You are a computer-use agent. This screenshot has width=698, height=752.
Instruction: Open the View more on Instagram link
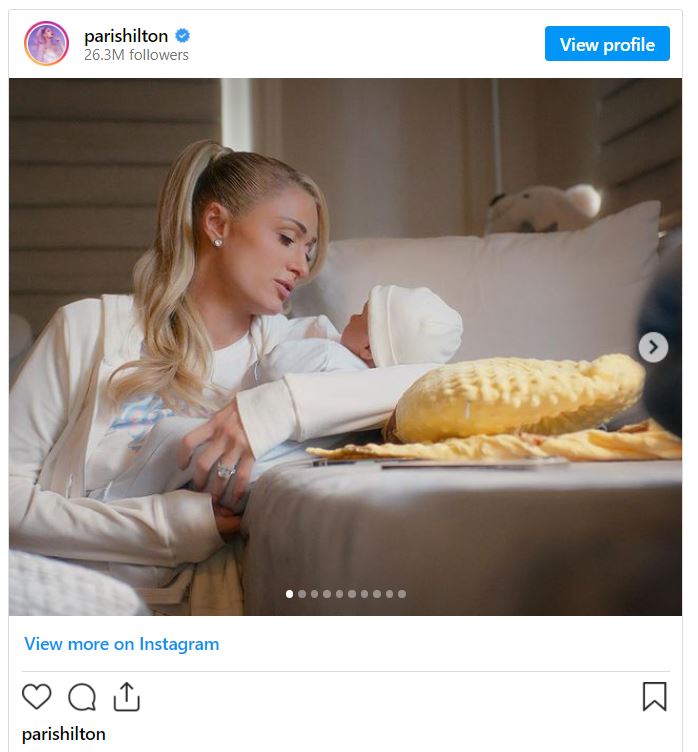point(121,644)
